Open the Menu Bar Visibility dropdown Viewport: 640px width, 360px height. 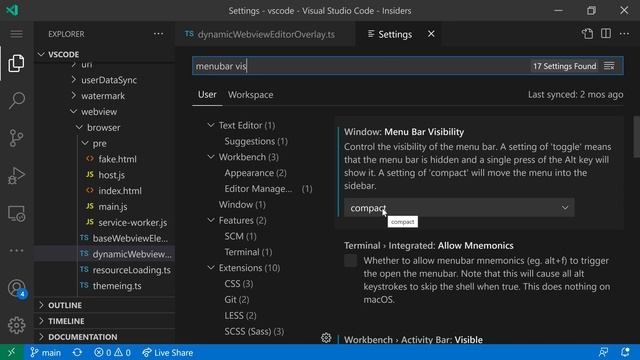pyautogui.click(x=459, y=208)
